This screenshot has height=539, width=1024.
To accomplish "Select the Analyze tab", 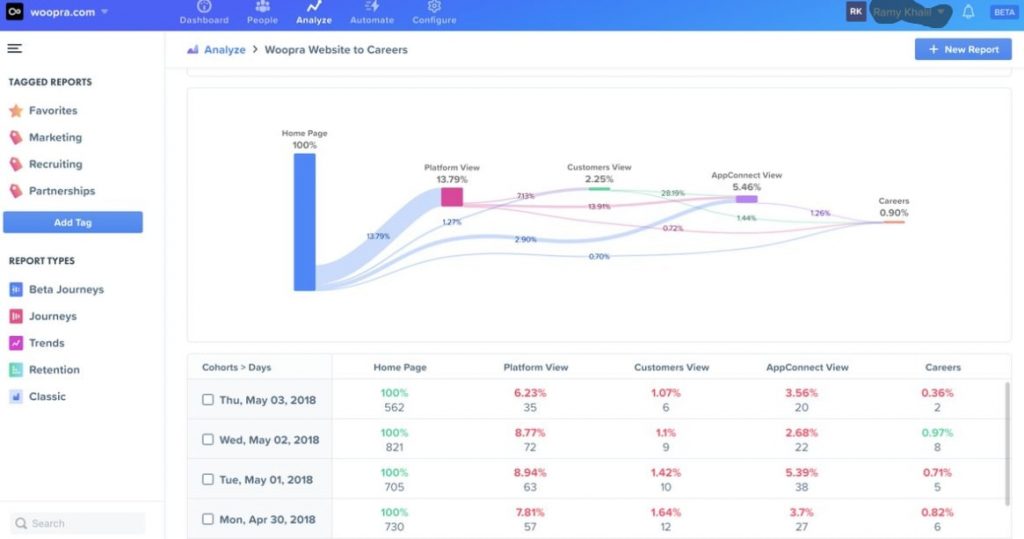I will point(314,13).
